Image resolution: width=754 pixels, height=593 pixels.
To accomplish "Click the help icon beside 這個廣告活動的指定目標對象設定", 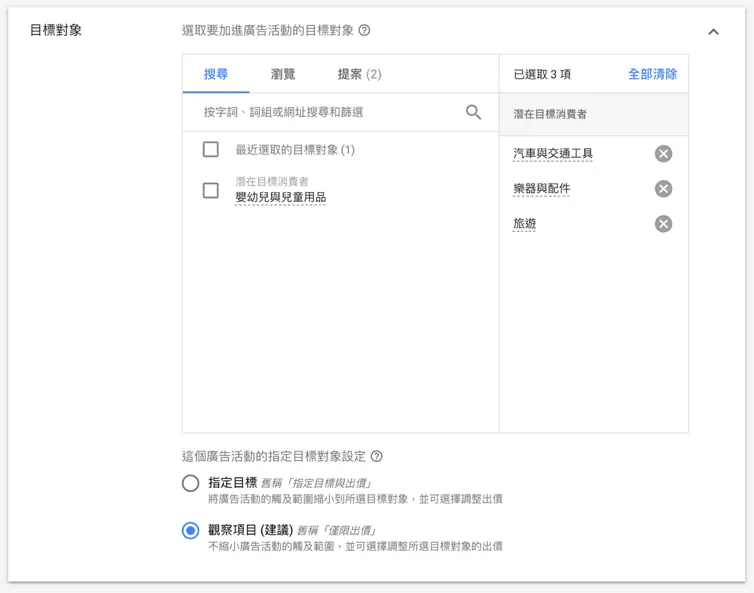I will click(377, 456).
